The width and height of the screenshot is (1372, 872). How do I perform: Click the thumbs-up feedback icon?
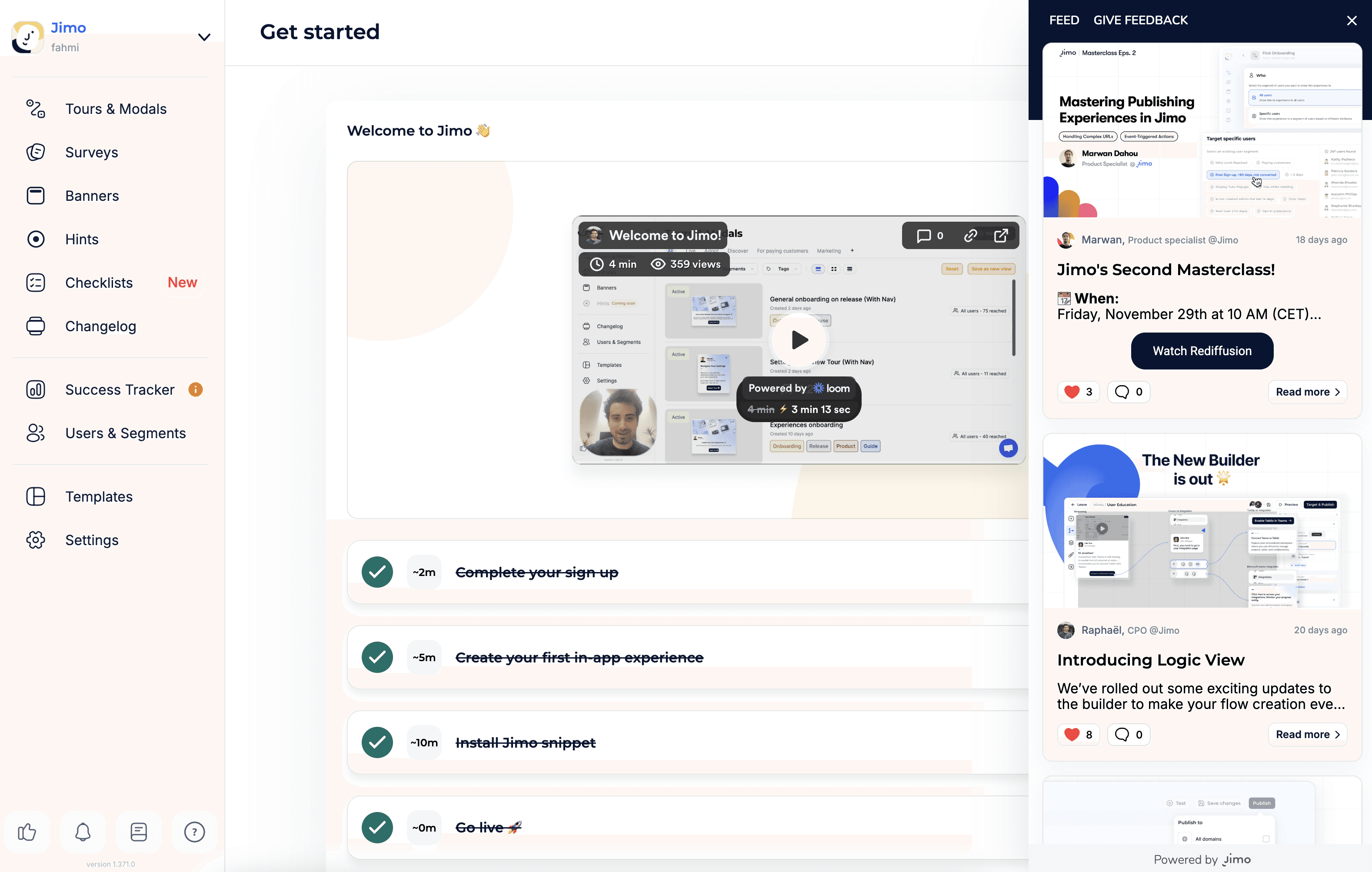tap(27, 832)
